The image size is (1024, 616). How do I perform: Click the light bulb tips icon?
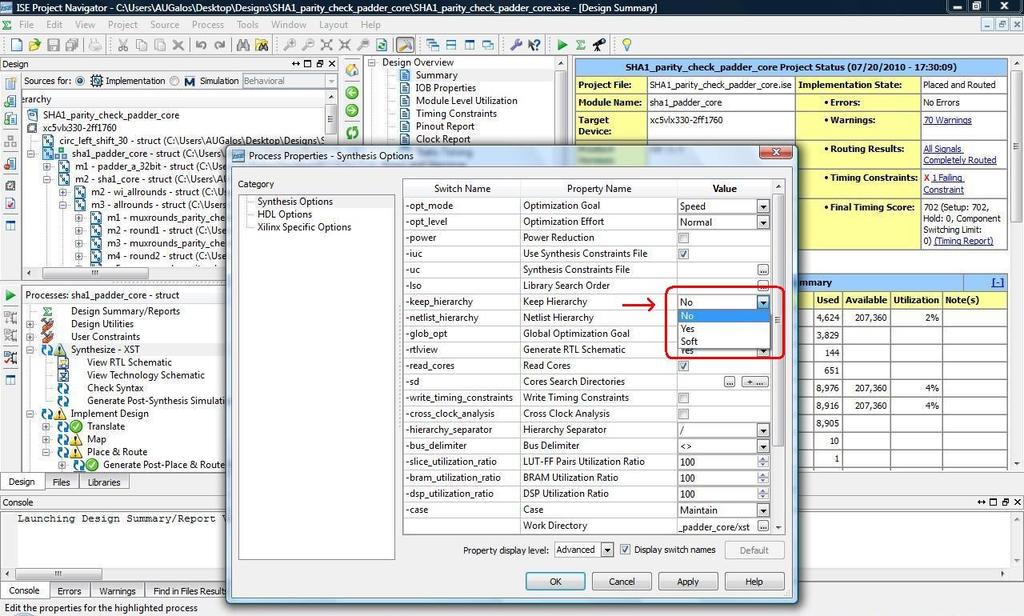(x=627, y=45)
